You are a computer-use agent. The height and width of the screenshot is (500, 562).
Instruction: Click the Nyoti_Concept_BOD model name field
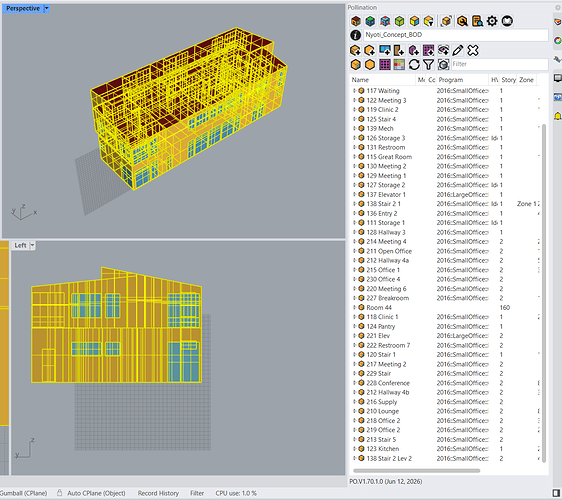click(456, 35)
